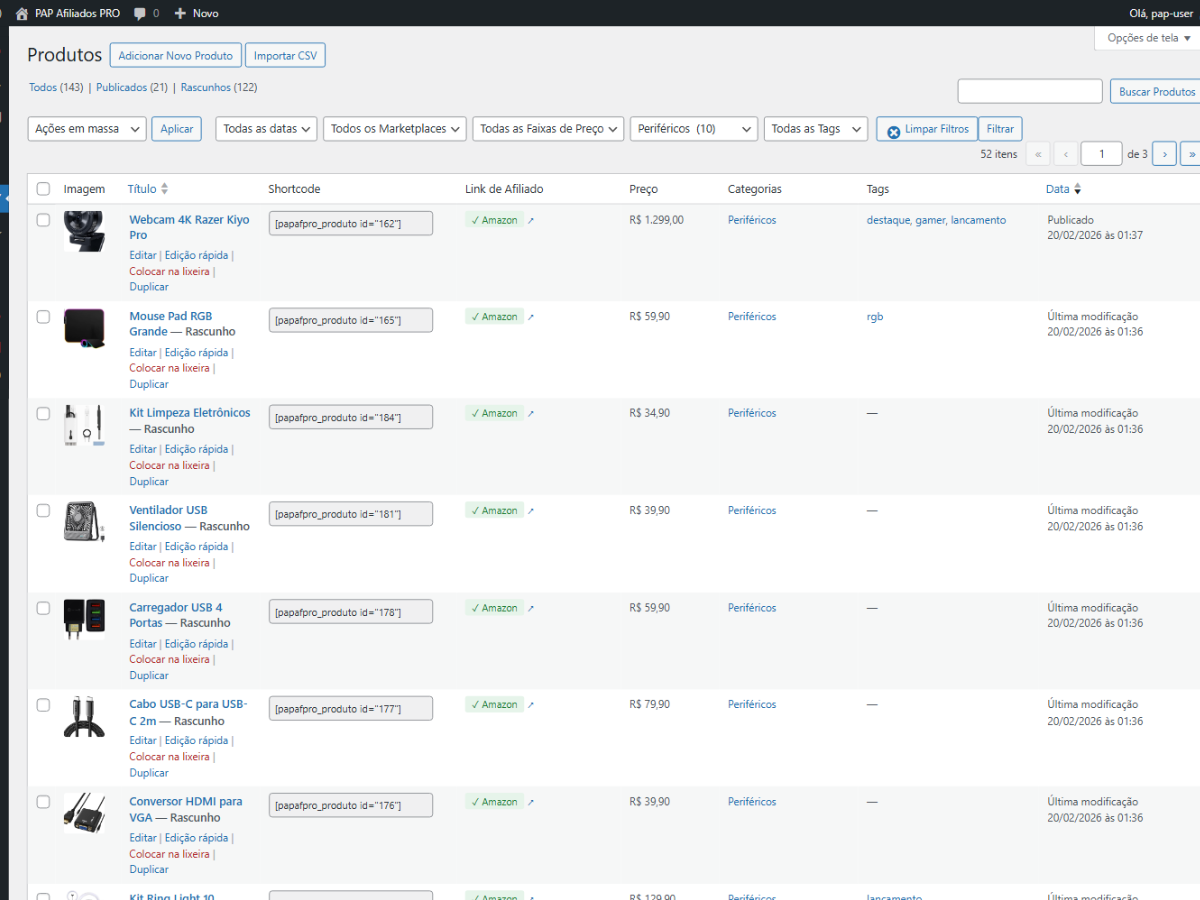Screen dimensions: 1200x900
Task: Check the Webcam 4K Razer Kiyo Pro row
Action: (43, 219)
